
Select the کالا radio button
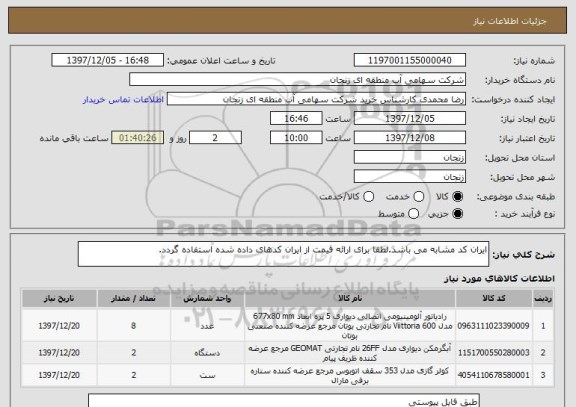(x=457, y=197)
